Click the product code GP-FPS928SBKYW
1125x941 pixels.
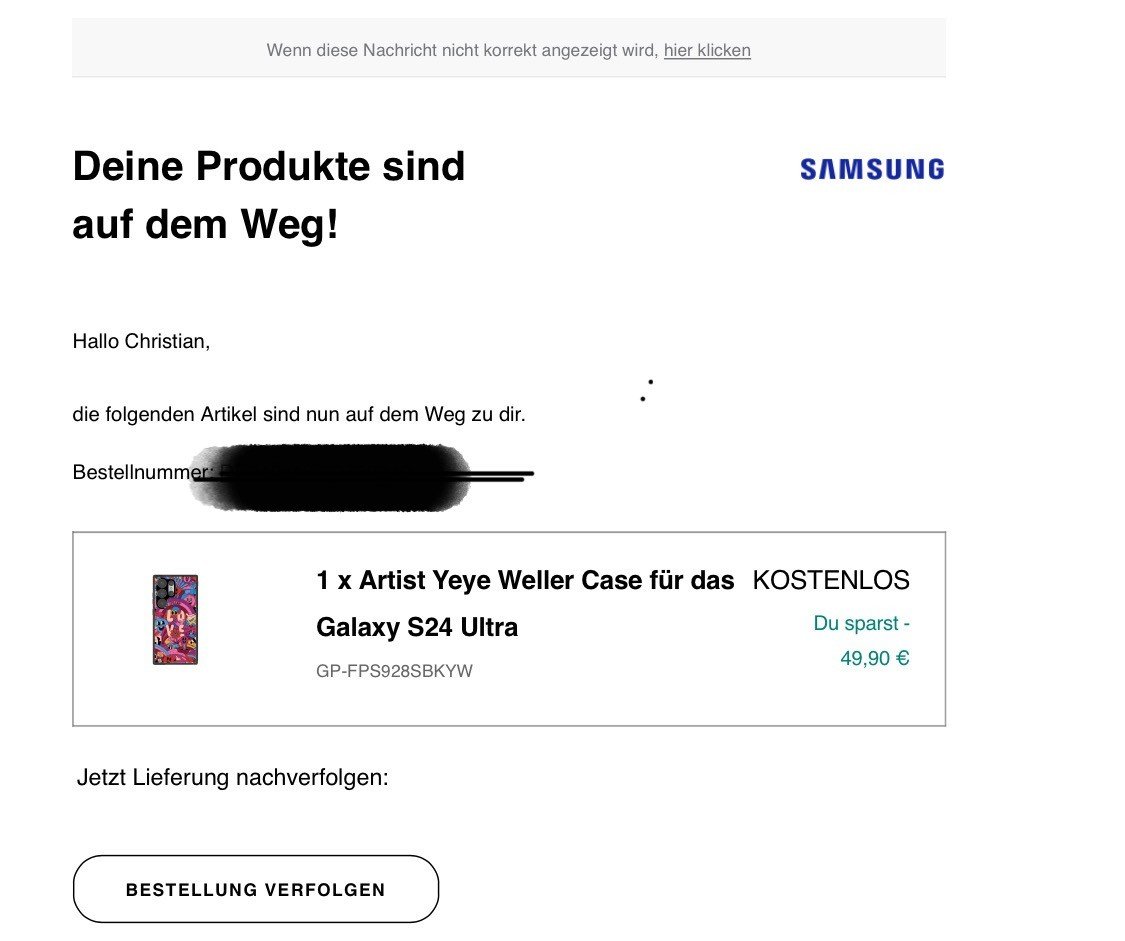click(394, 671)
